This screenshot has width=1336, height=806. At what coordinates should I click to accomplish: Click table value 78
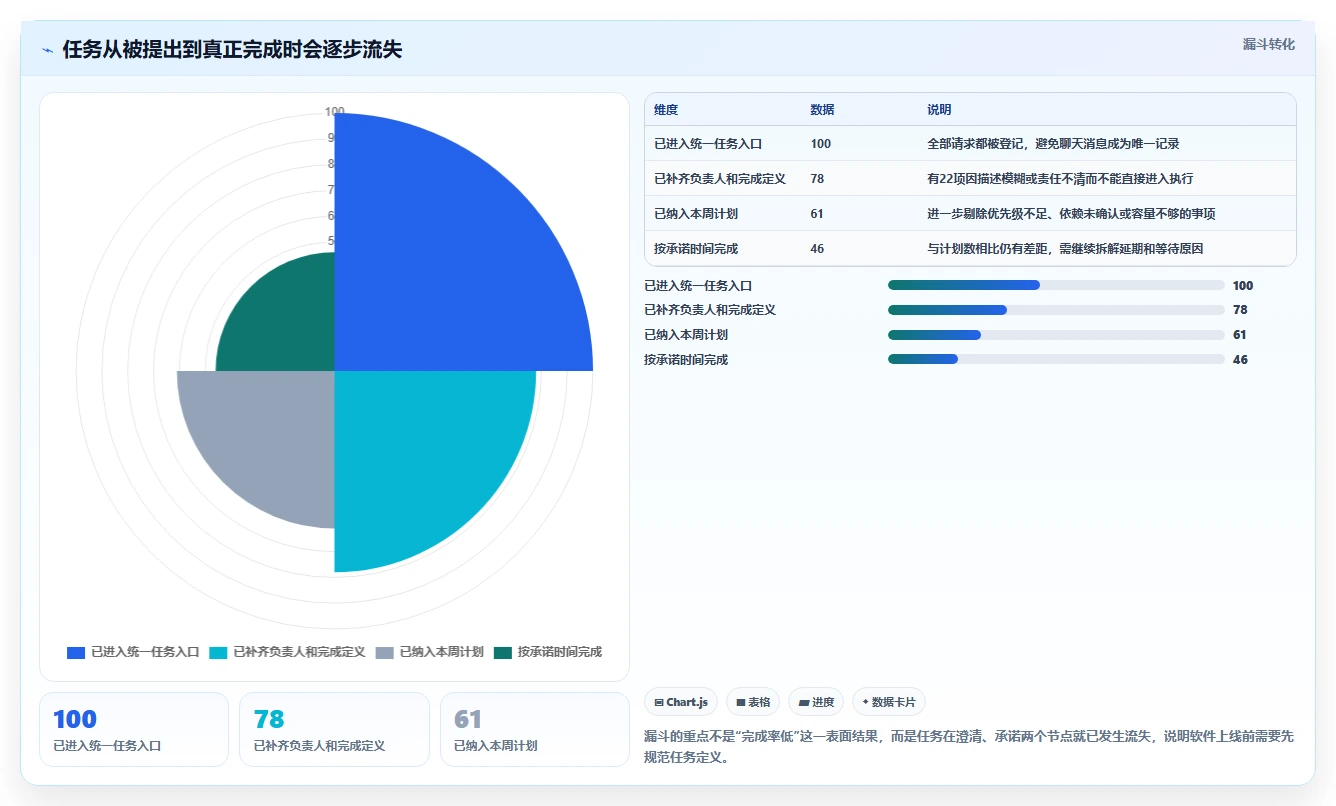(x=817, y=179)
